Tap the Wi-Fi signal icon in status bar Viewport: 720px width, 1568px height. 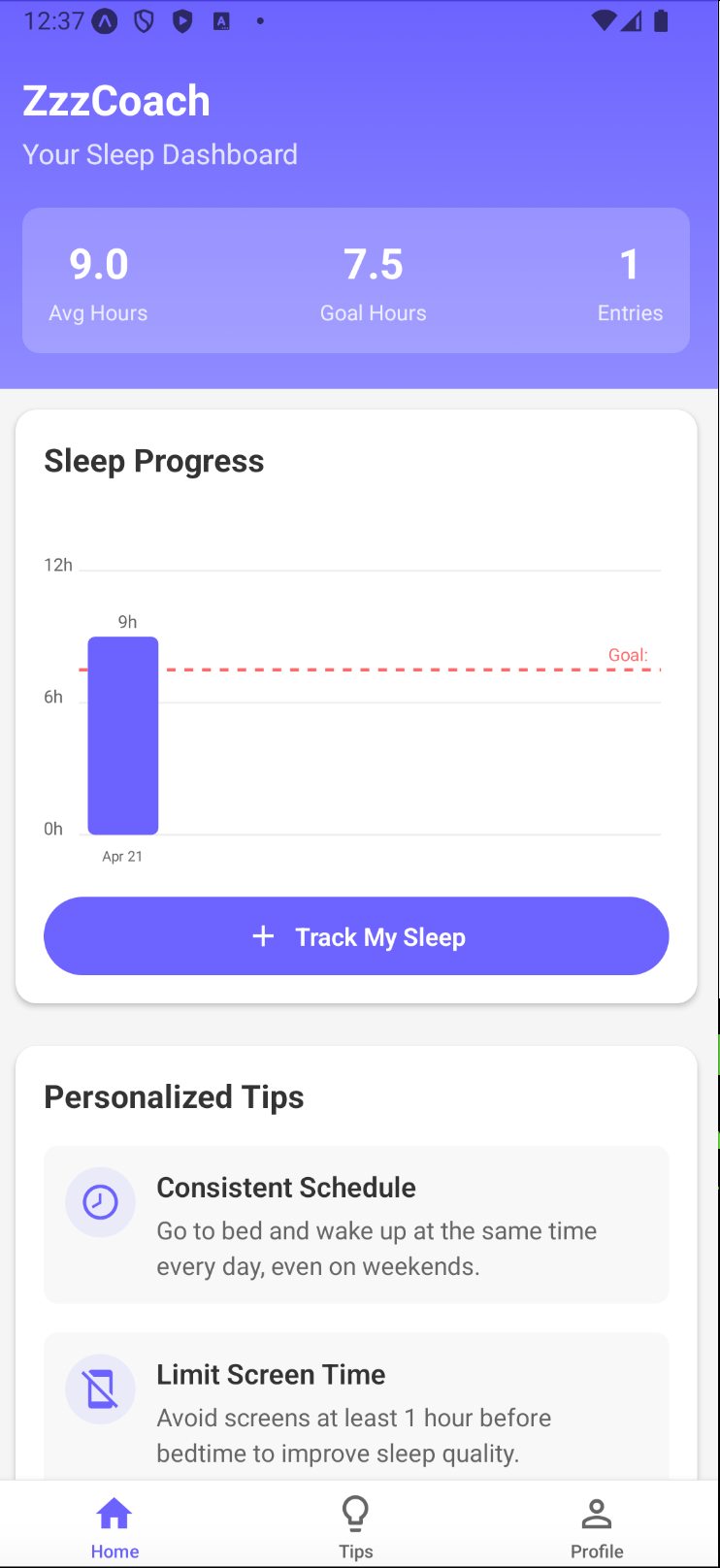pos(604,20)
